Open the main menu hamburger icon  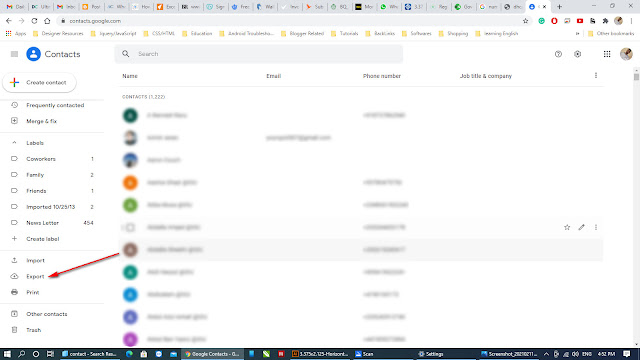pos(14,54)
